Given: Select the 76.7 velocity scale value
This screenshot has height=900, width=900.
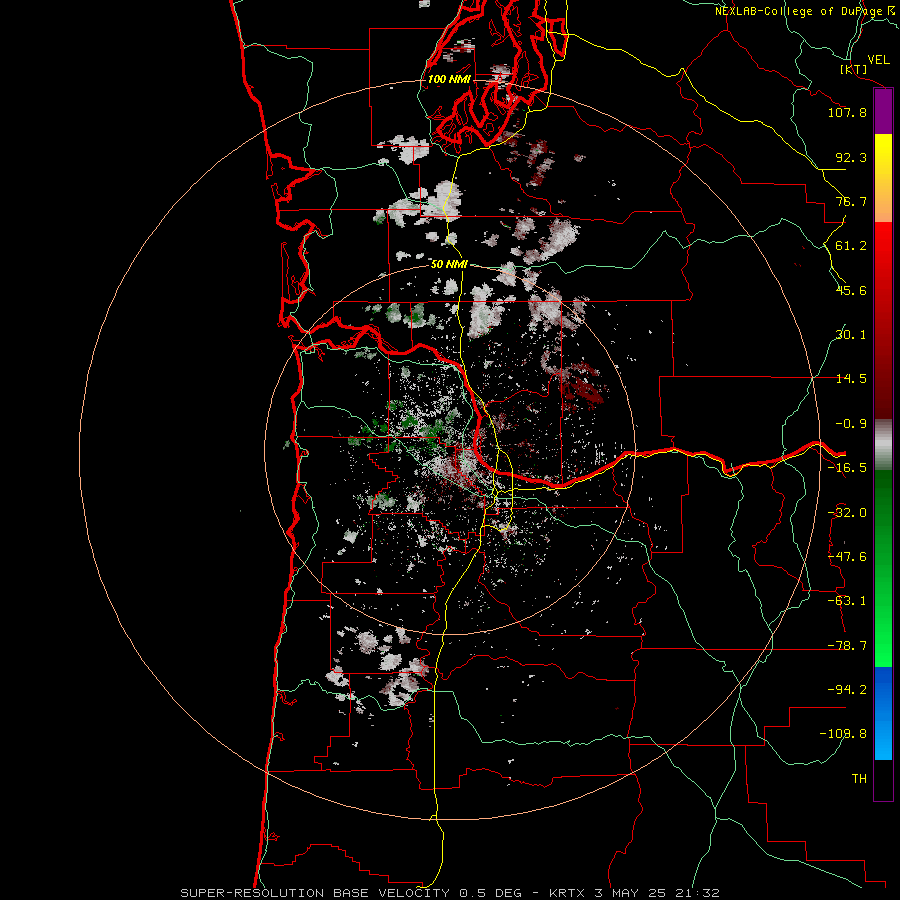Looking at the screenshot, I should 851,201.
